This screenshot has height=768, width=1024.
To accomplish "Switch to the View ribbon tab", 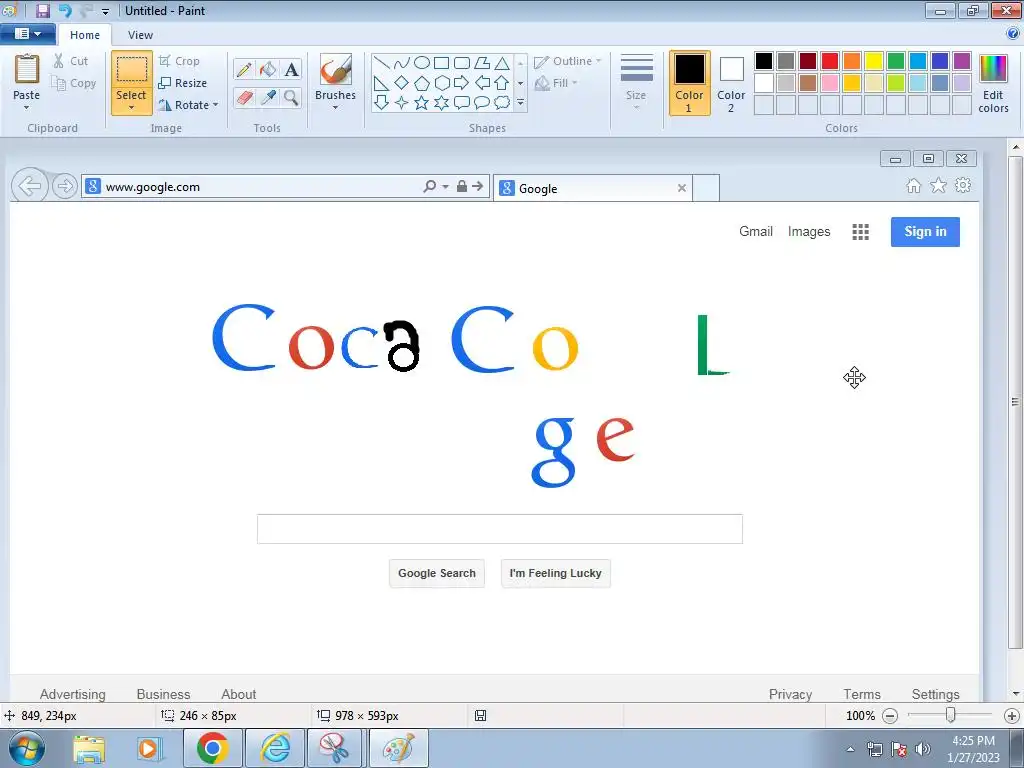I will (x=140, y=35).
